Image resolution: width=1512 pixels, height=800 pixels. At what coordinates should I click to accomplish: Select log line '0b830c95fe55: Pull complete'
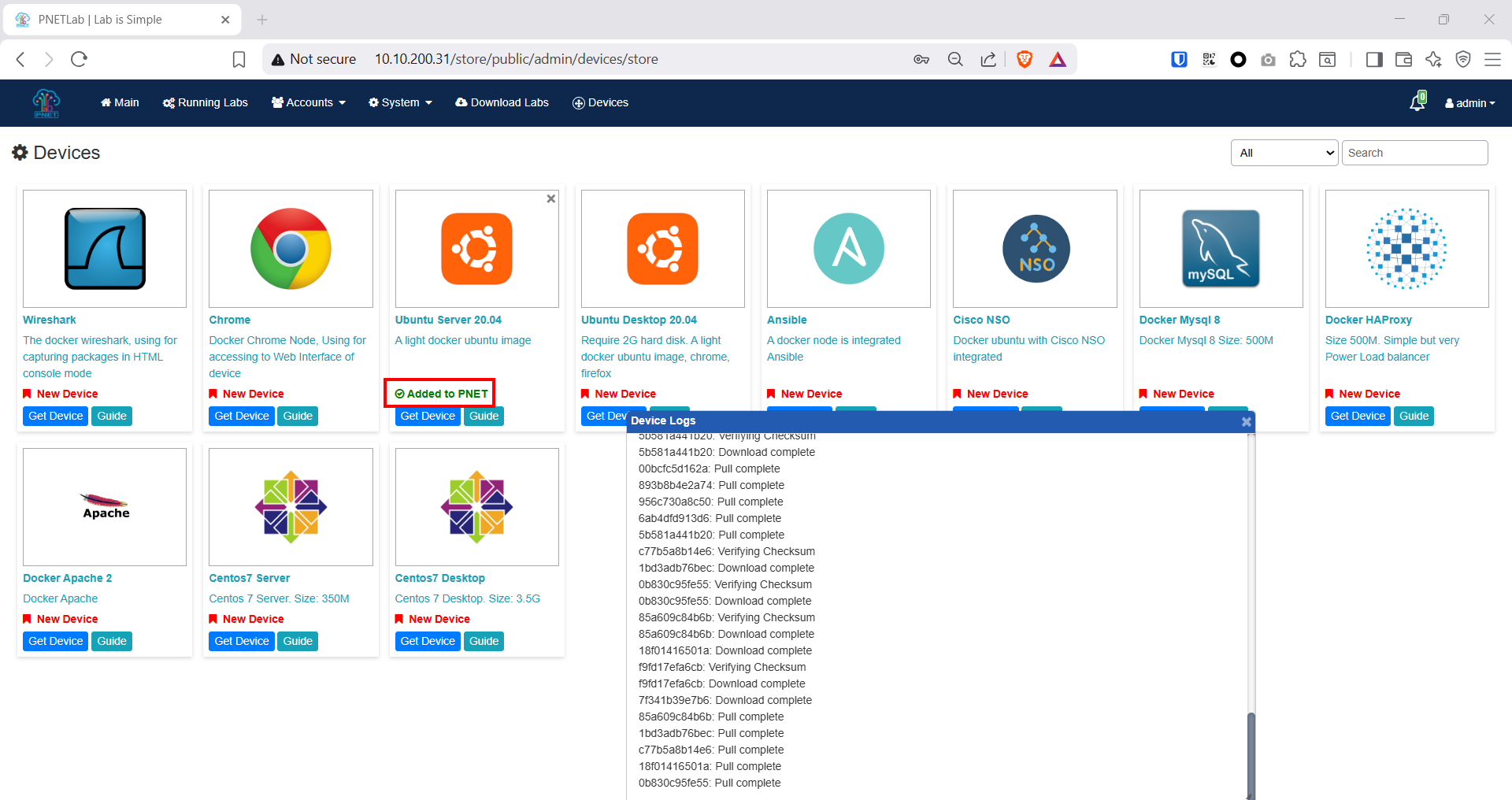pos(710,783)
